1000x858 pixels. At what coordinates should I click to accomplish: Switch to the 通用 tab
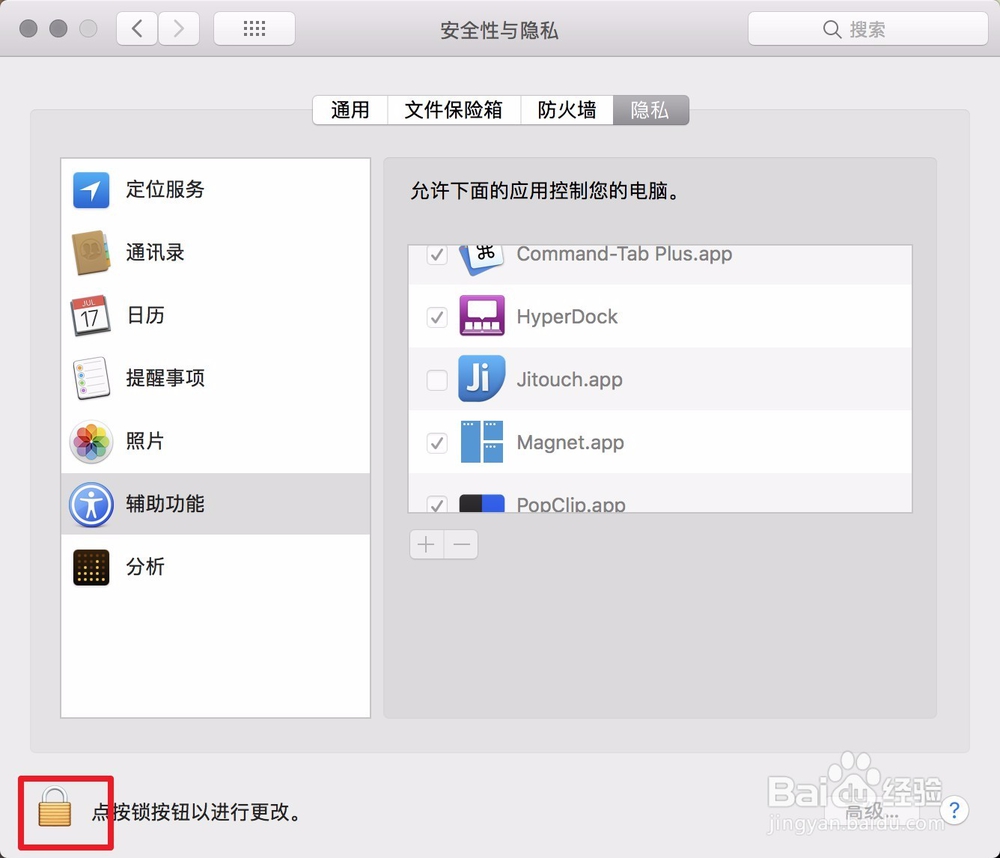[349, 110]
